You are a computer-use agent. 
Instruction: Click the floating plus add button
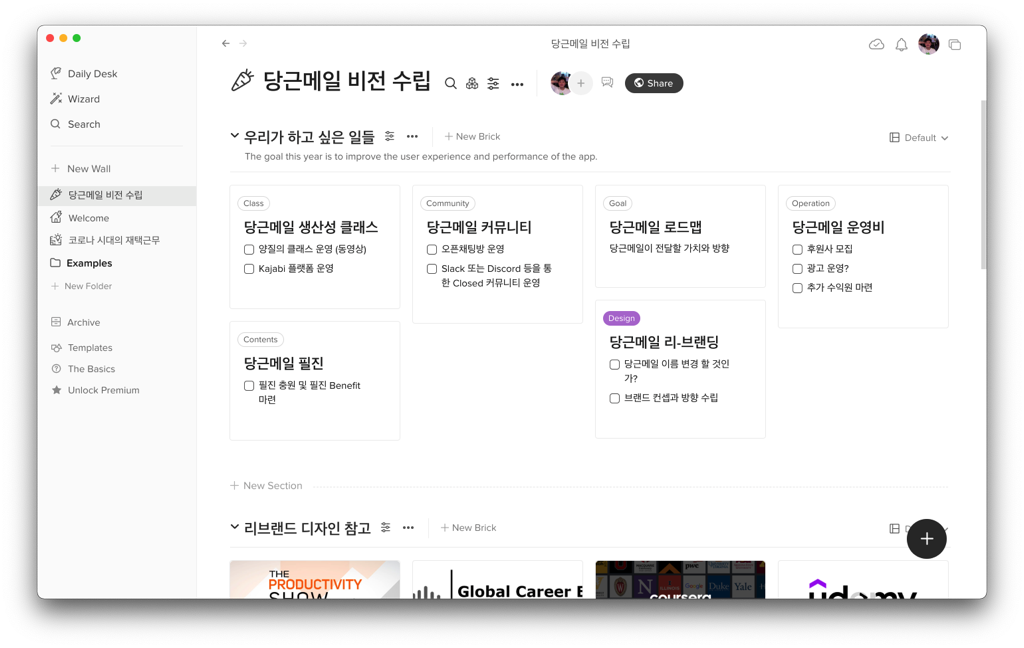point(926,539)
